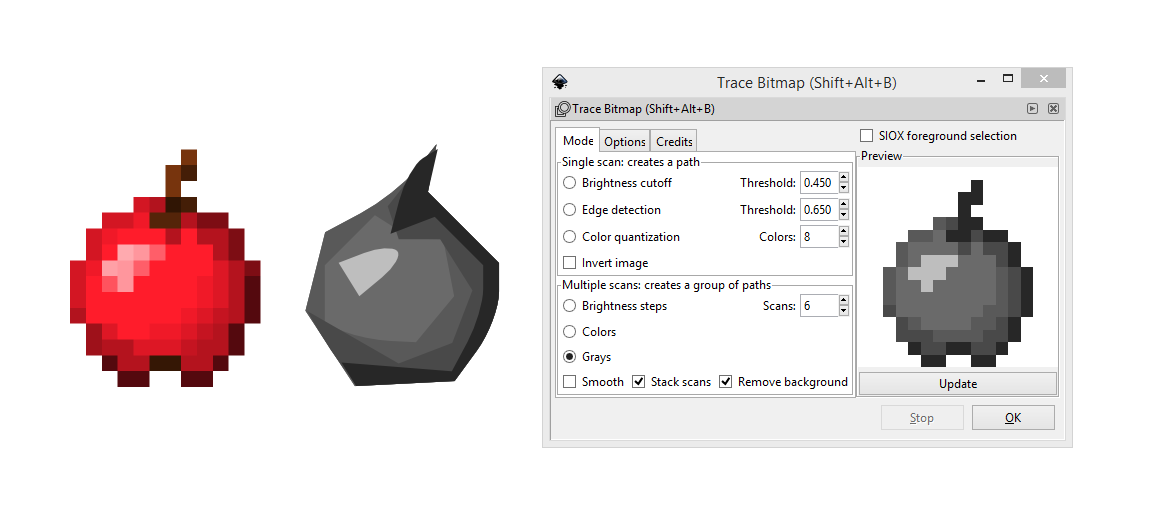Select the red pixel apple image
The image size is (1165, 520).
pos(165,268)
